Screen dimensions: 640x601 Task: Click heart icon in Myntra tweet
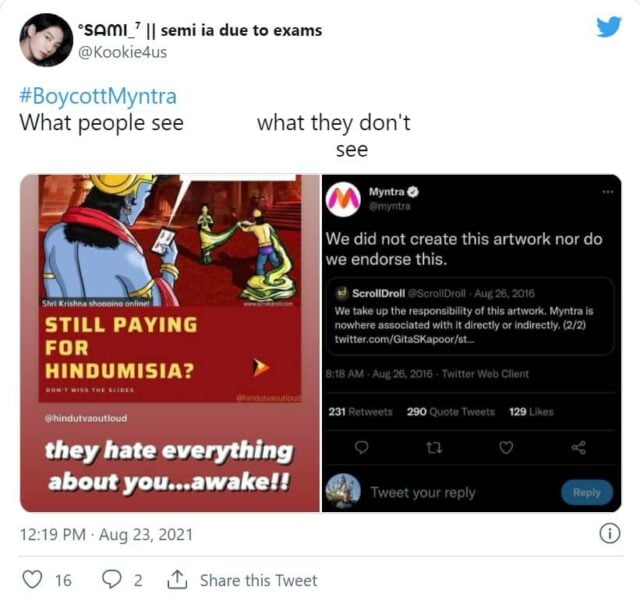506,448
